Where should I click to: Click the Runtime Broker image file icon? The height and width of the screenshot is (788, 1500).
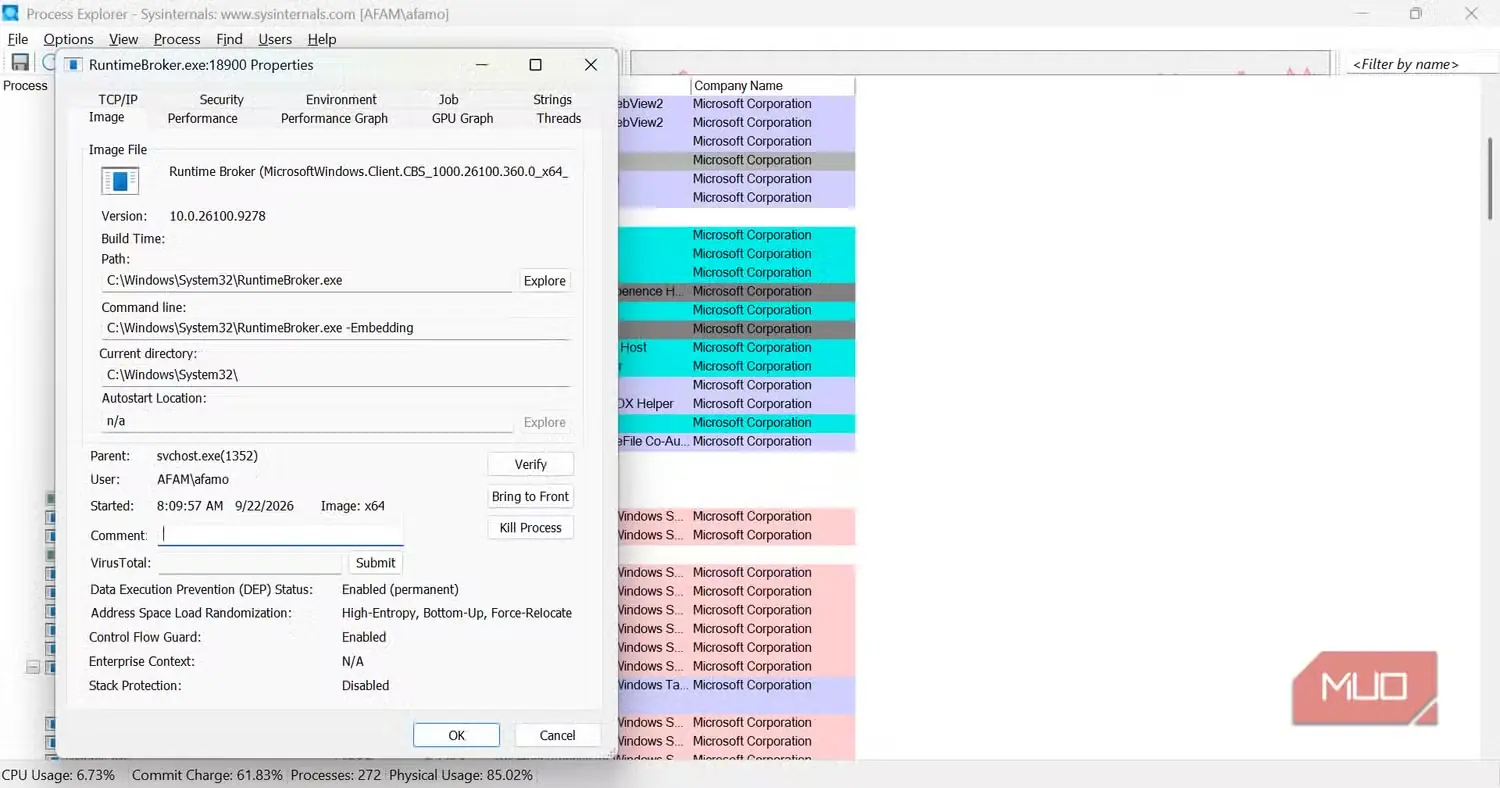click(x=120, y=181)
